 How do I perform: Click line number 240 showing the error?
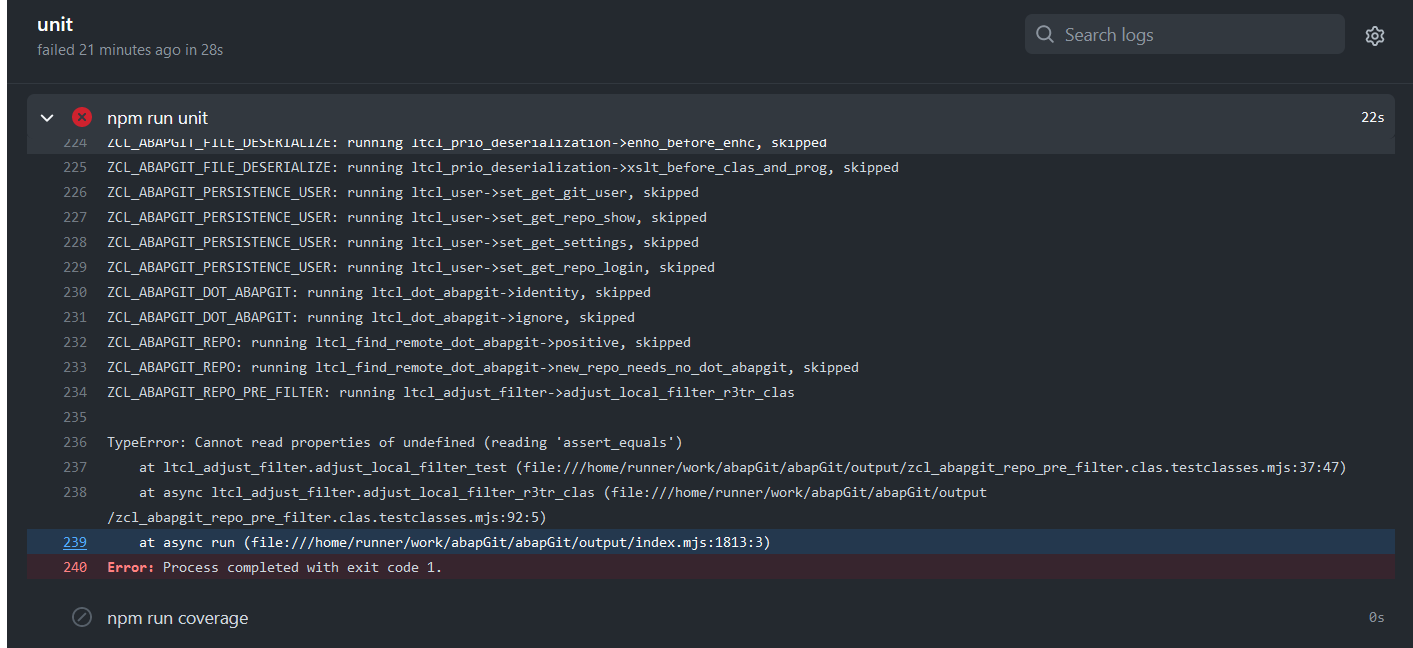click(x=74, y=567)
